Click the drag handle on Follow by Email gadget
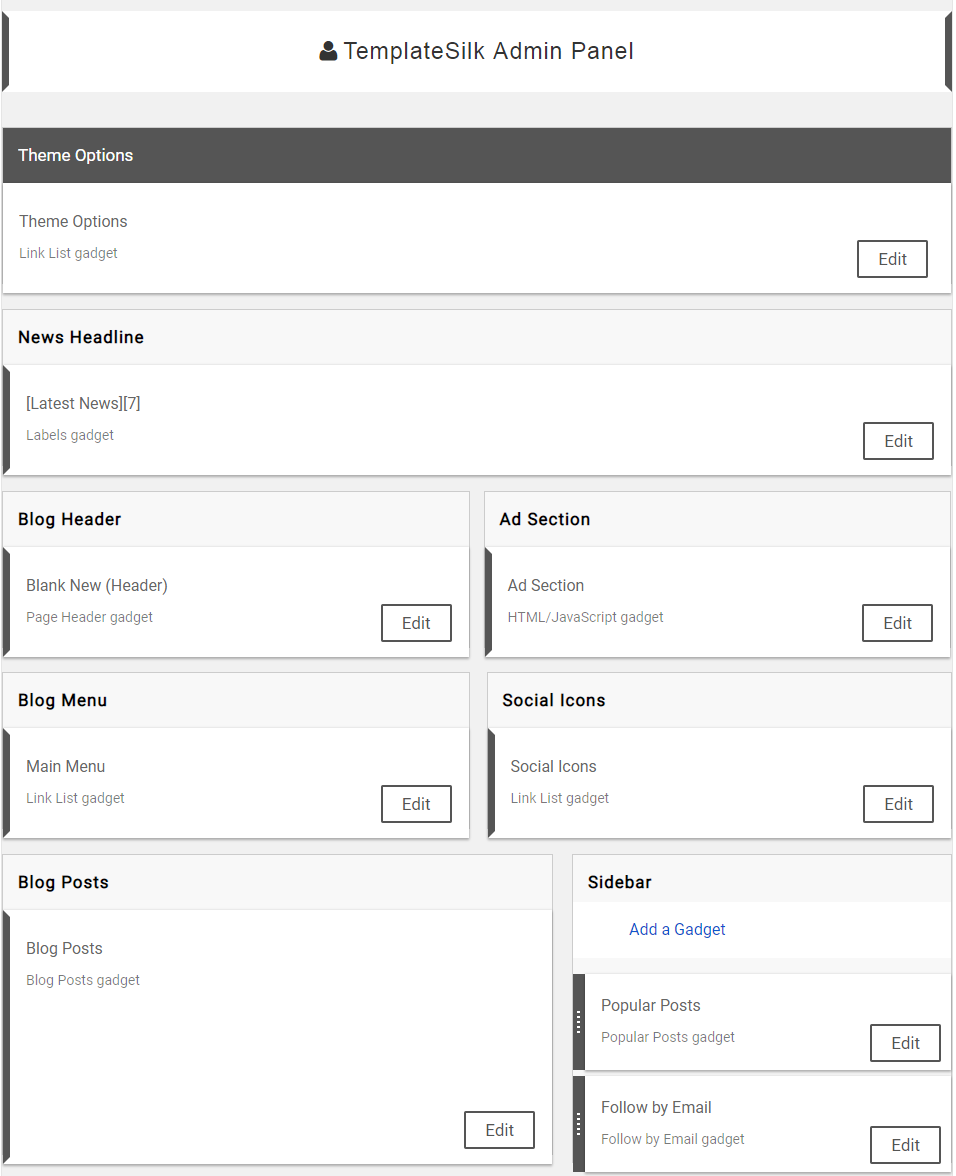This screenshot has height=1176, width=956. [578, 1124]
